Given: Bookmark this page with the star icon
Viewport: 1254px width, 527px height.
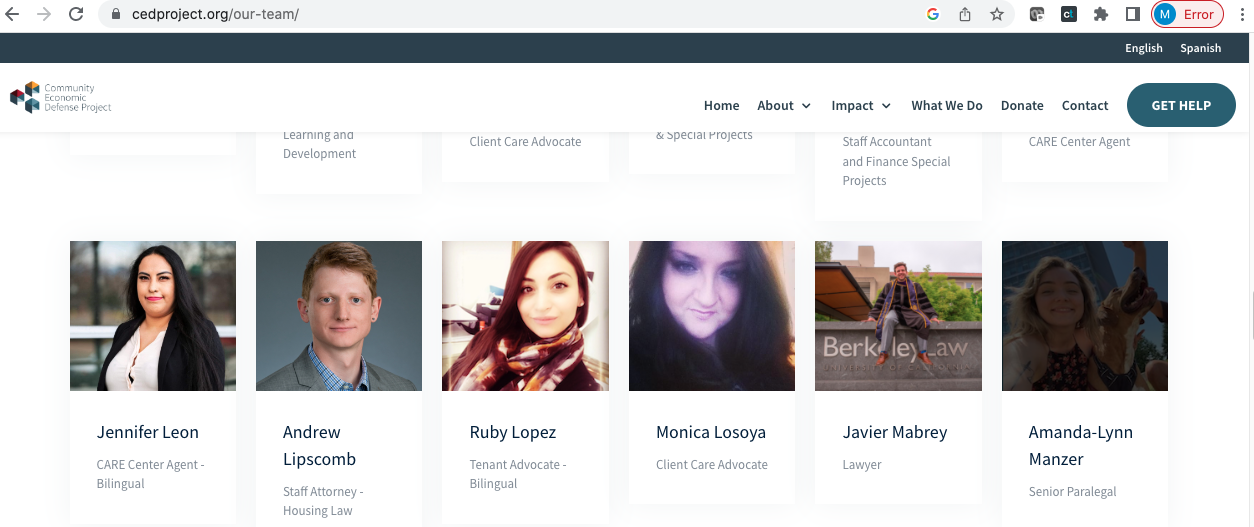Looking at the screenshot, I should tap(996, 14).
